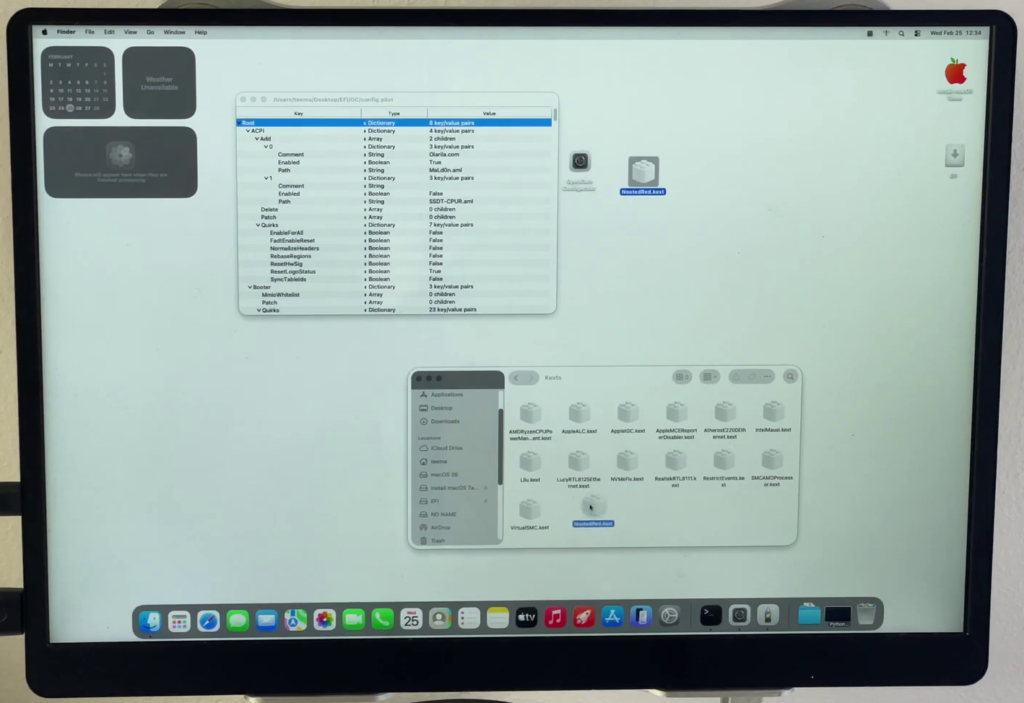Click the Finder back navigation arrow
This screenshot has width=1024, height=703.
516,378
